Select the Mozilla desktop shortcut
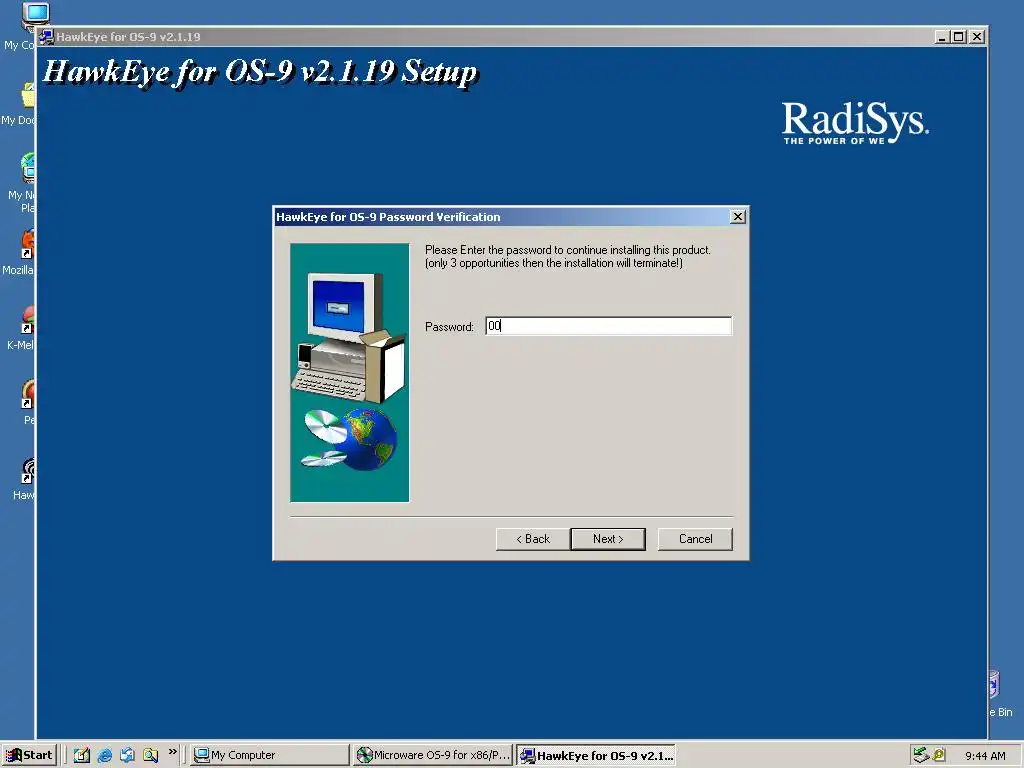The image size is (1024, 768). point(20,252)
